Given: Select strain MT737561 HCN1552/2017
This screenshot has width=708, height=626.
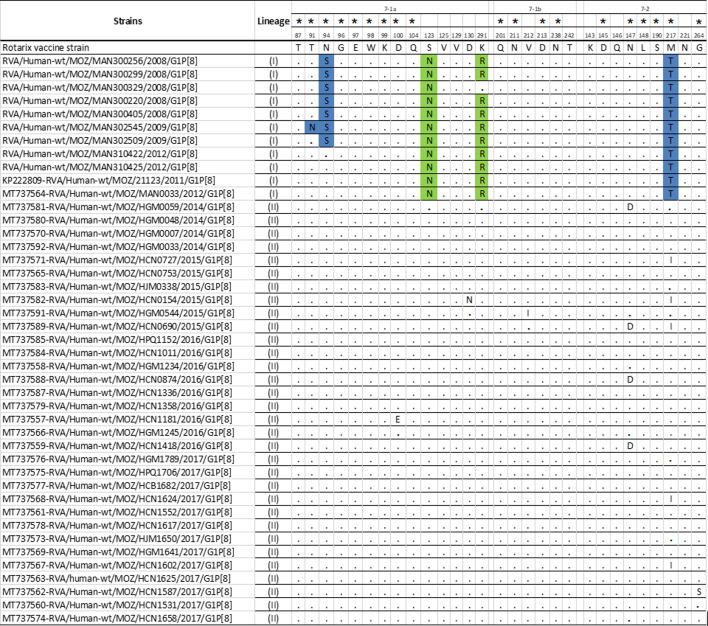Looking at the screenshot, I should click(117, 512).
